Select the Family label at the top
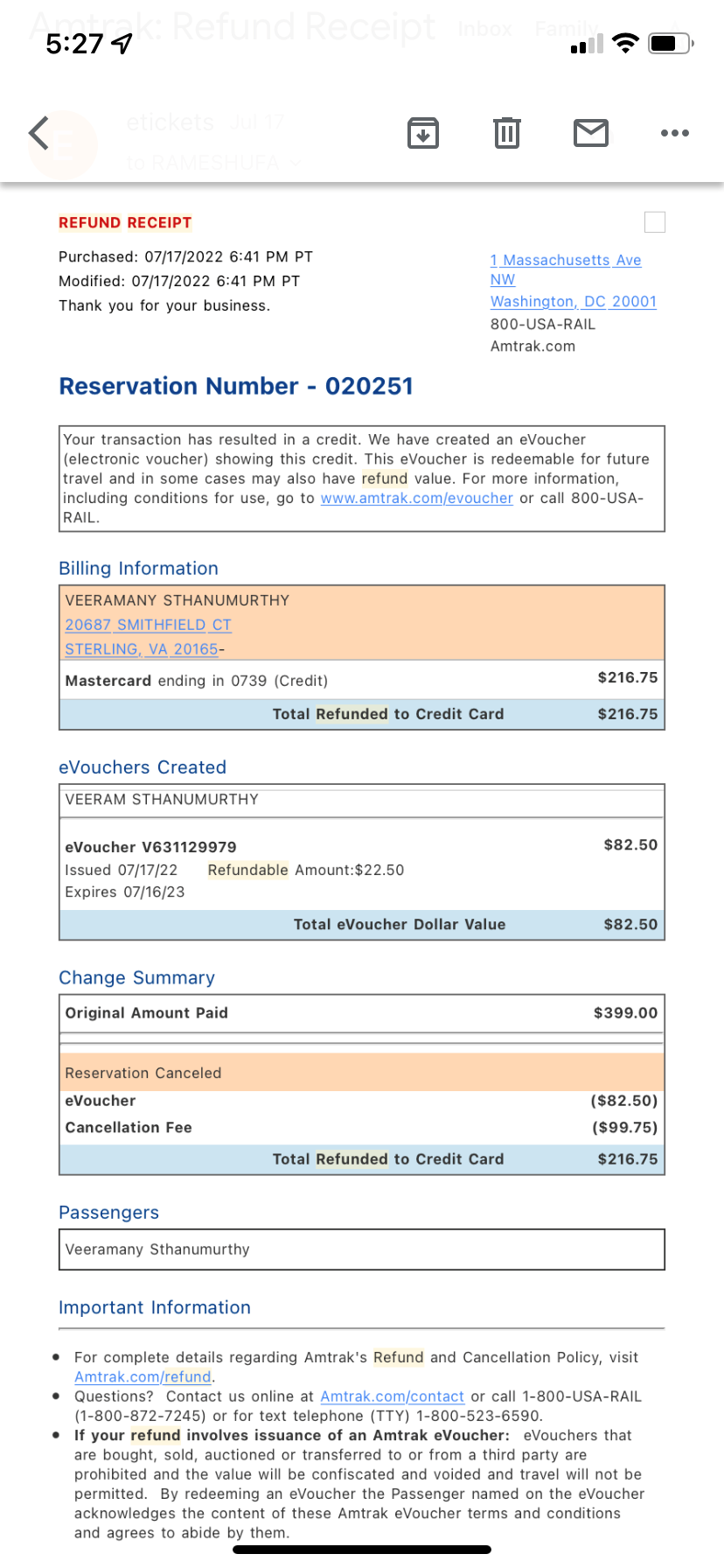Screen dimensions: 724x1568 [x=566, y=29]
